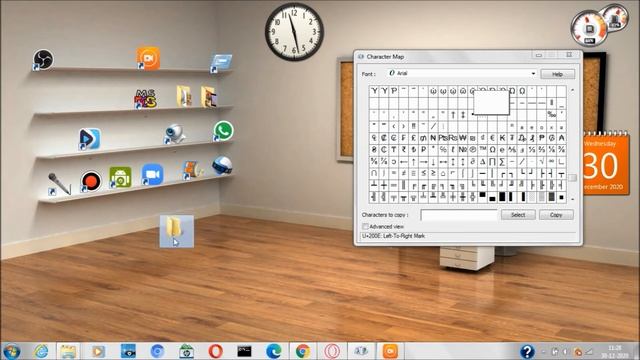Open the WhatsApp desktop shortcut
640x360 pixels.
pos(223,131)
